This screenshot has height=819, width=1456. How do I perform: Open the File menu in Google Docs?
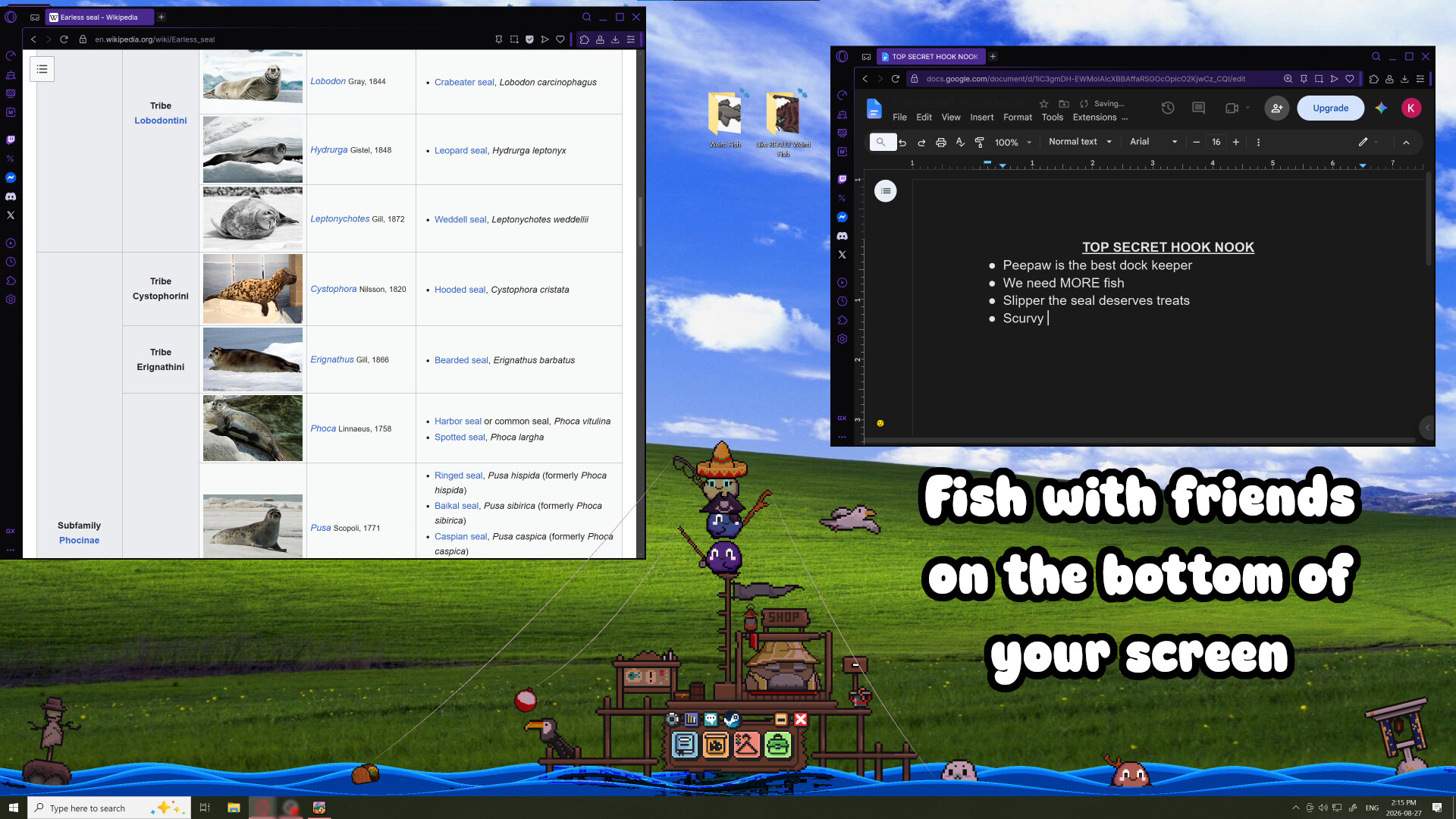click(899, 118)
